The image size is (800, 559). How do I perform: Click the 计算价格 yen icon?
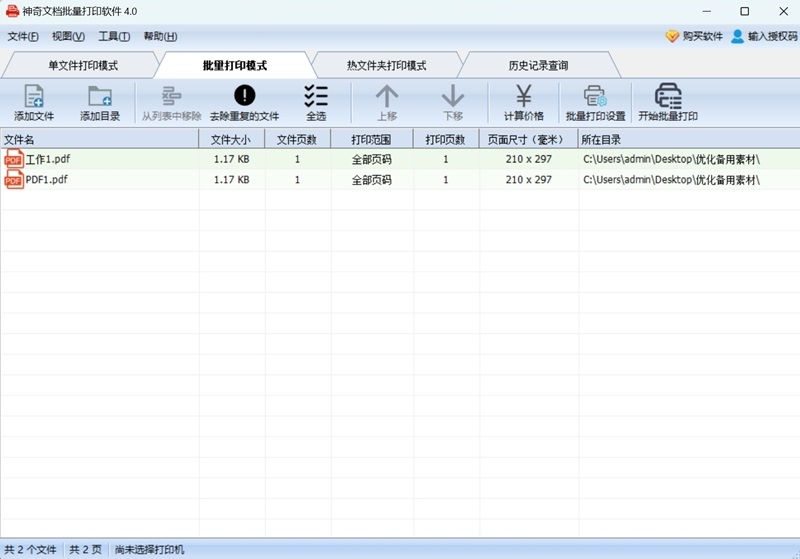pyautogui.click(x=523, y=96)
